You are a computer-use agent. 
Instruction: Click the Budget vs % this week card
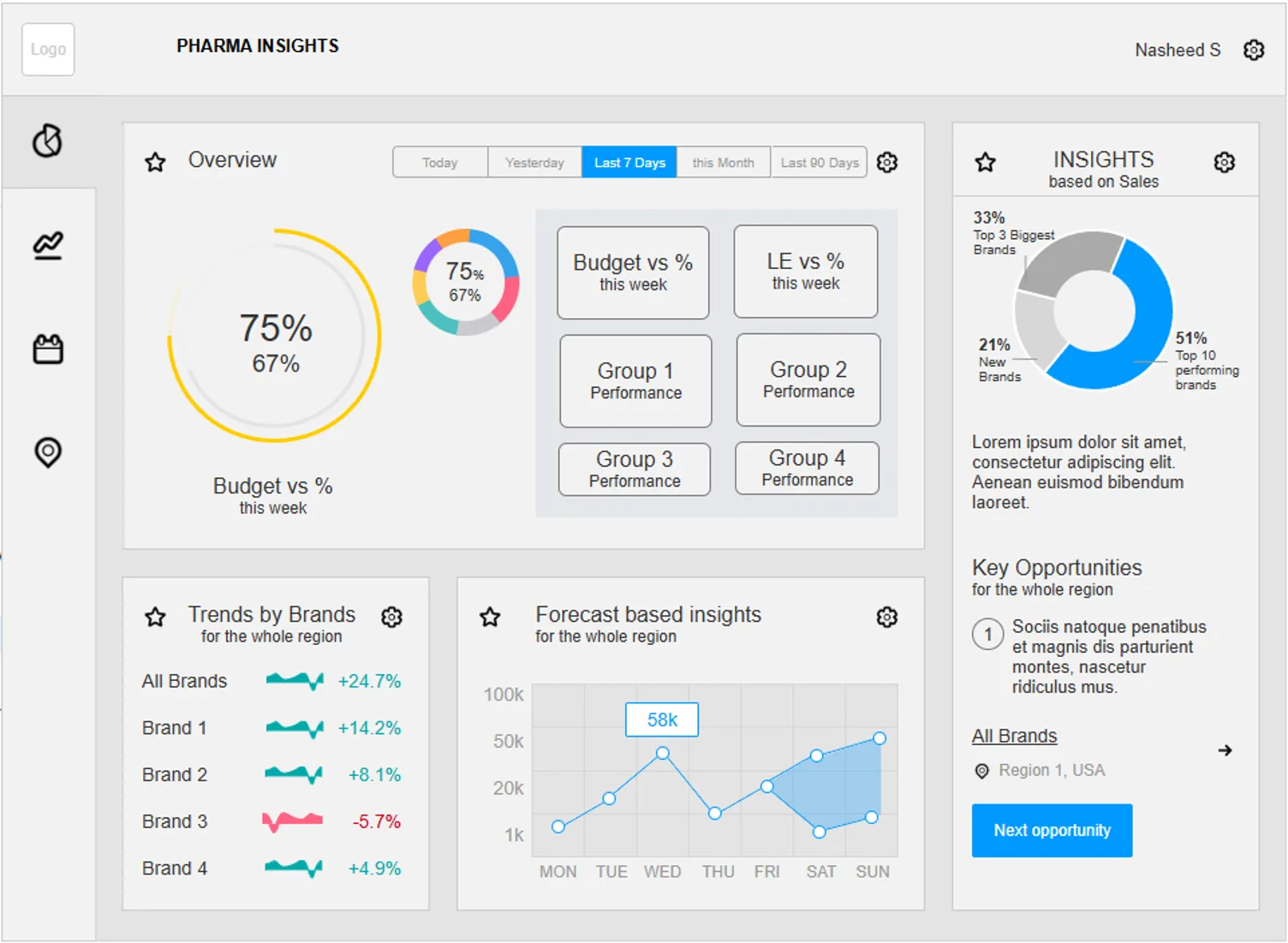[633, 272]
